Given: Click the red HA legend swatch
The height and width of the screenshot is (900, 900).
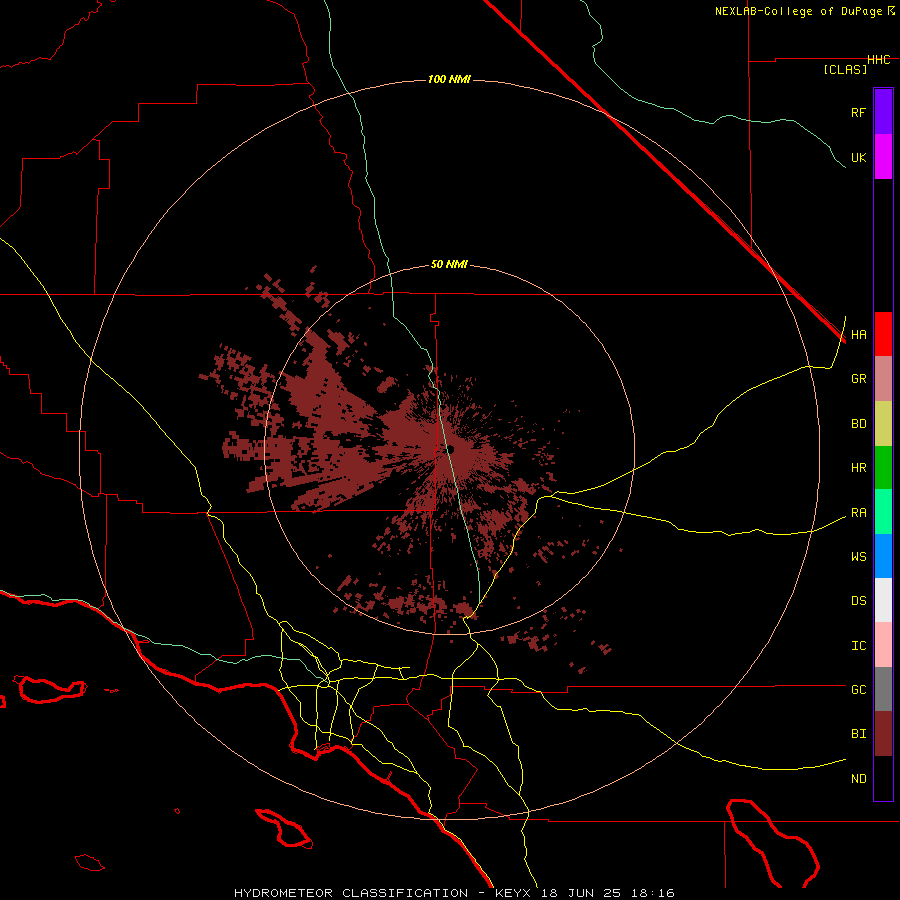Looking at the screenshot, I should coord(883,334).
